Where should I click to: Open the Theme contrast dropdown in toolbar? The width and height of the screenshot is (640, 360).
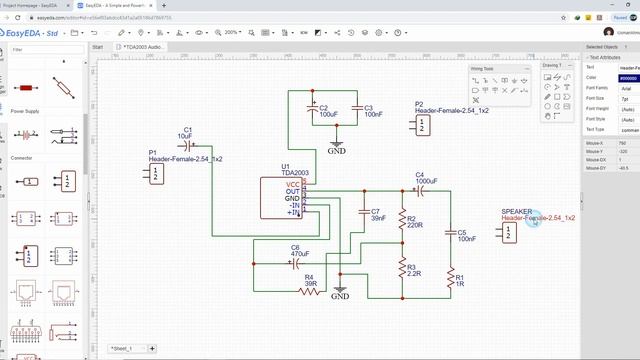(320, 33)
